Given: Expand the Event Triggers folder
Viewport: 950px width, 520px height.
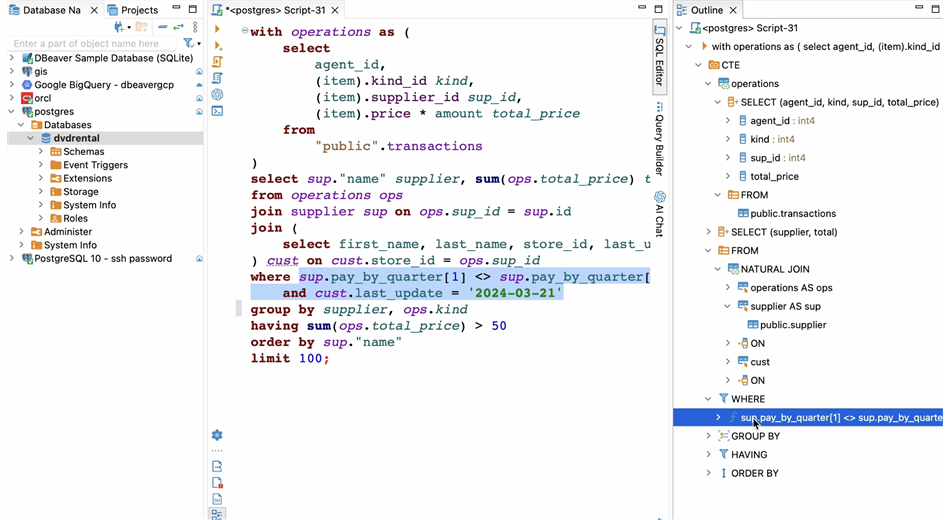Looking at the screenshot, I should tap(41, 164).
